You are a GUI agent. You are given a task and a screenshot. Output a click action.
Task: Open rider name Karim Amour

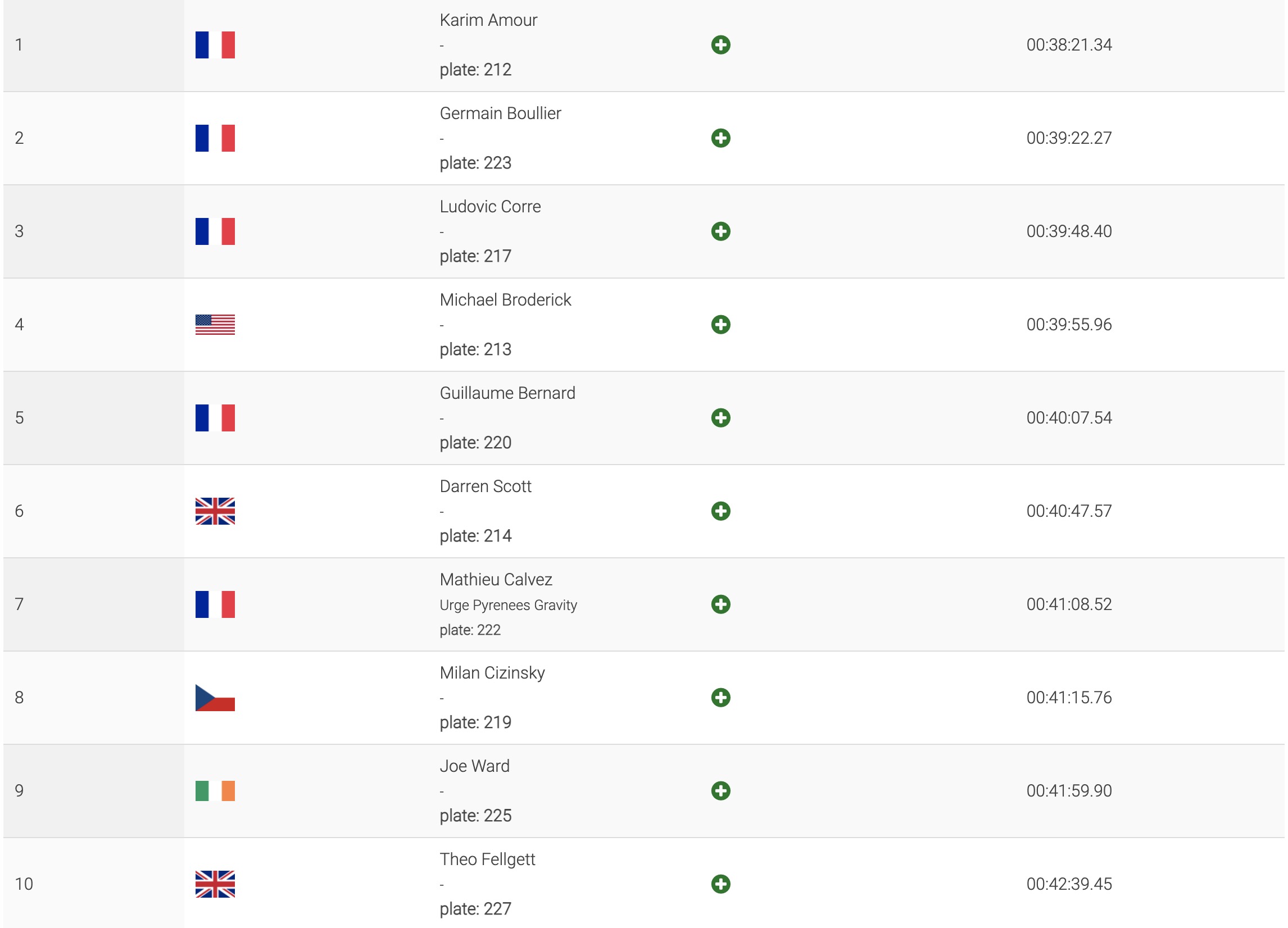coord(488,20)
